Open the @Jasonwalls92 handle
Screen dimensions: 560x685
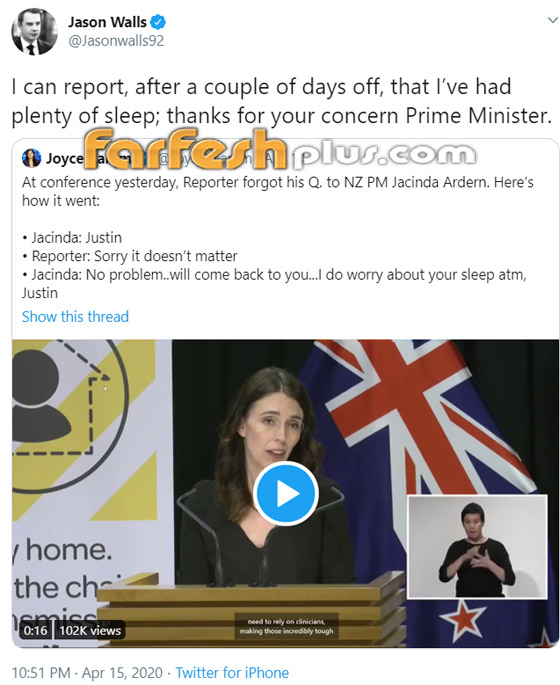point(116,41)
